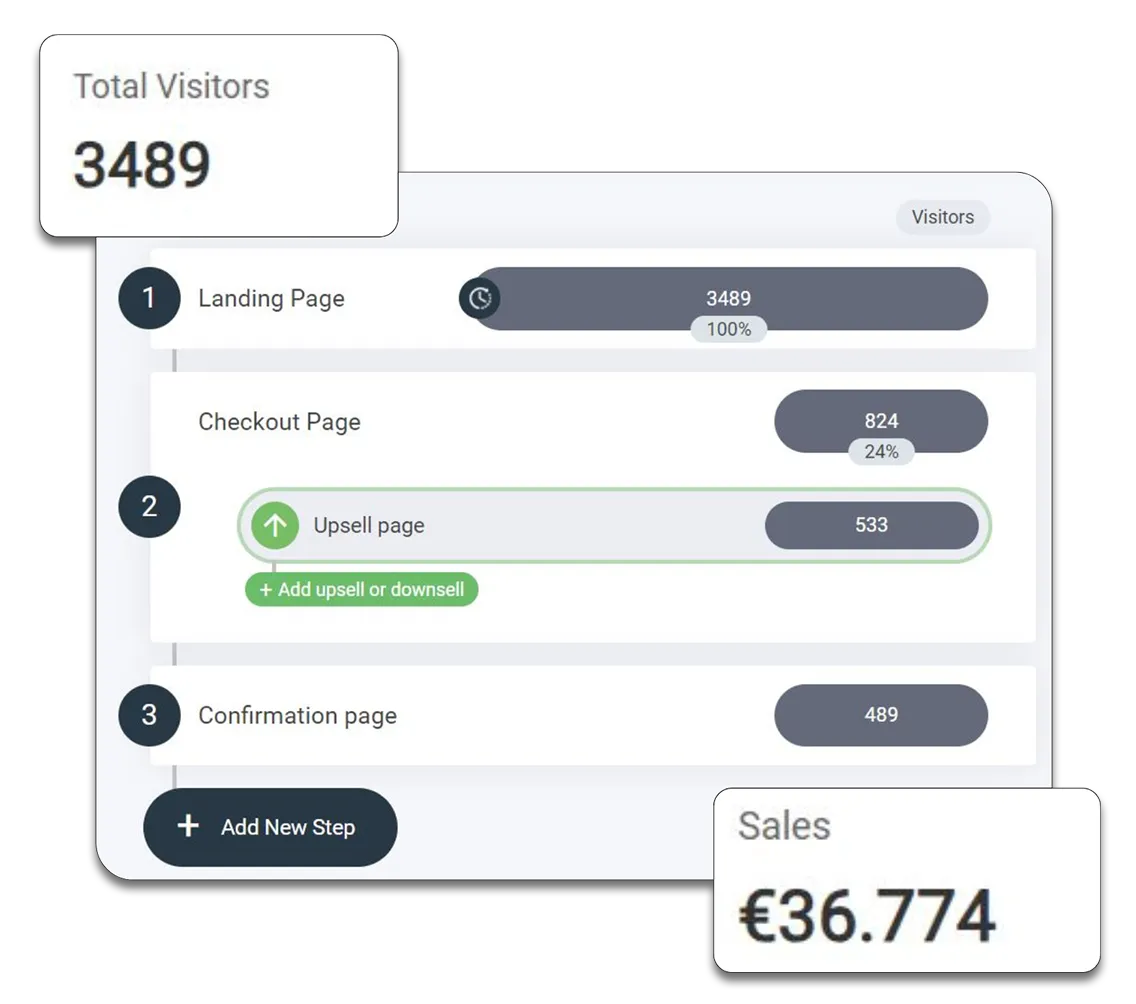Select the Upsell page label
Screen dimensions: 1136x1004
[x=369, y=525]
